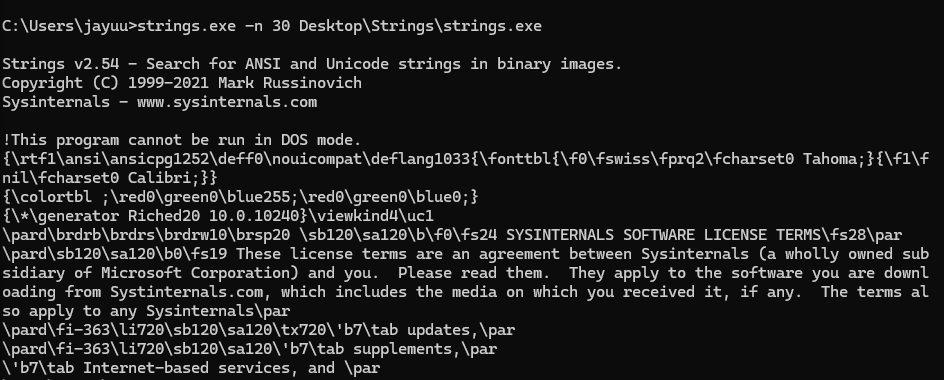Click the word Sysinternals before the URL

coord(56,102)
